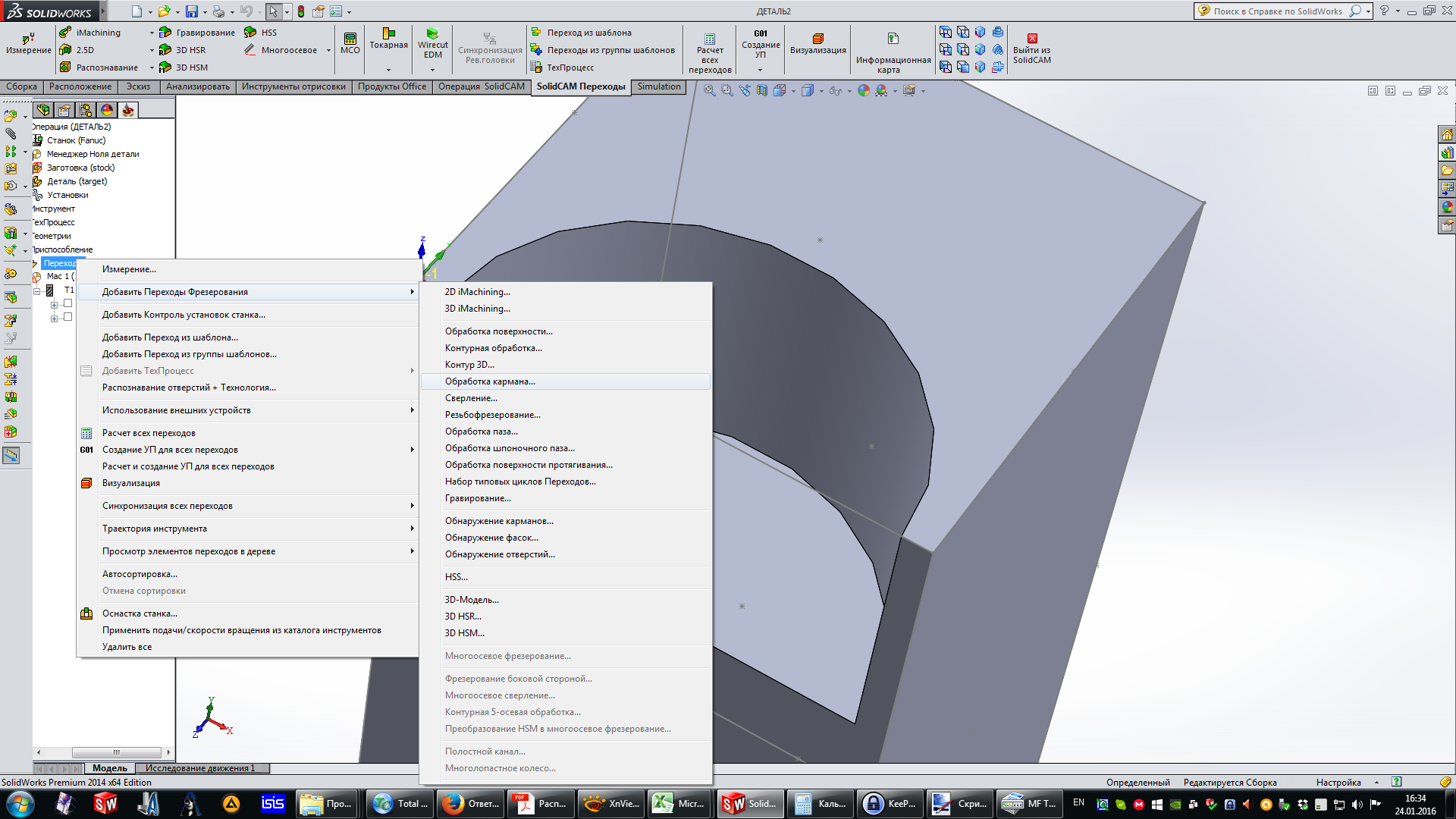
Task: Click the MCO ribbon icon
Action: coord(350,39)
